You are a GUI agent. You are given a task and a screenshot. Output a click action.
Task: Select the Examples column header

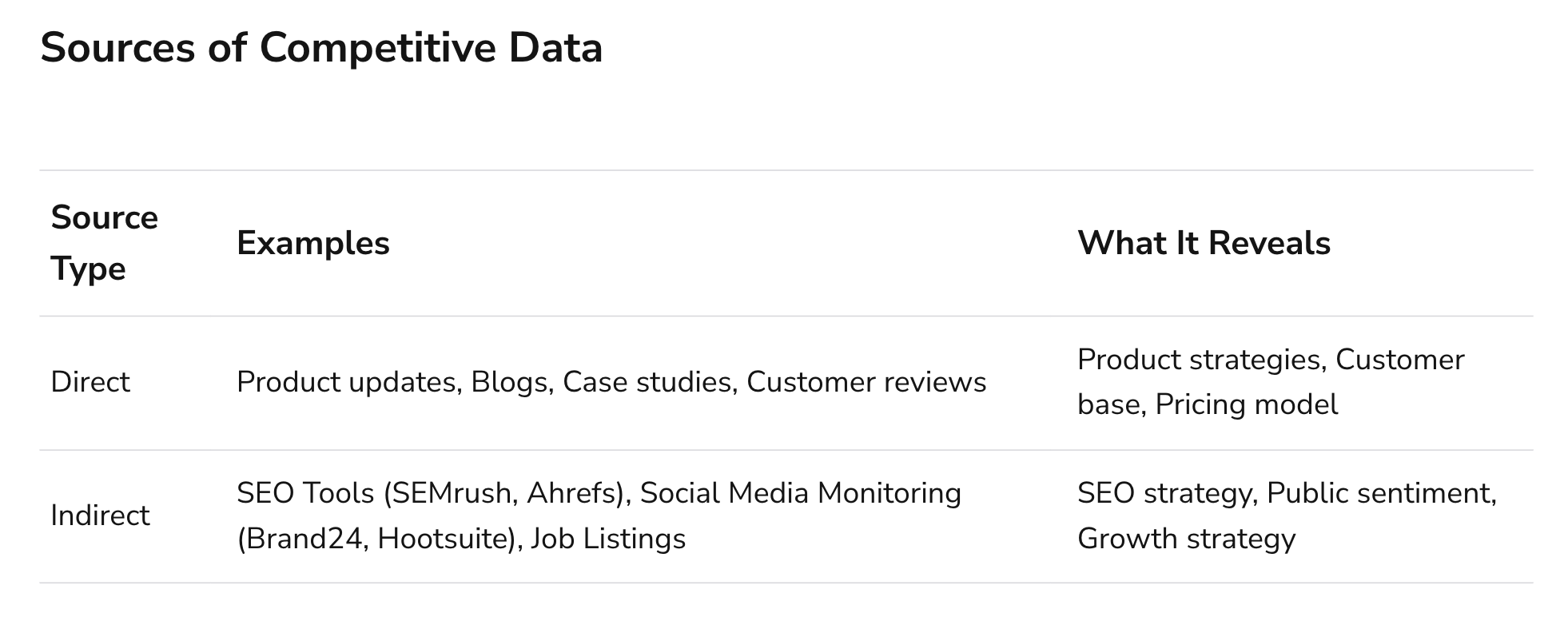point(313,243)
